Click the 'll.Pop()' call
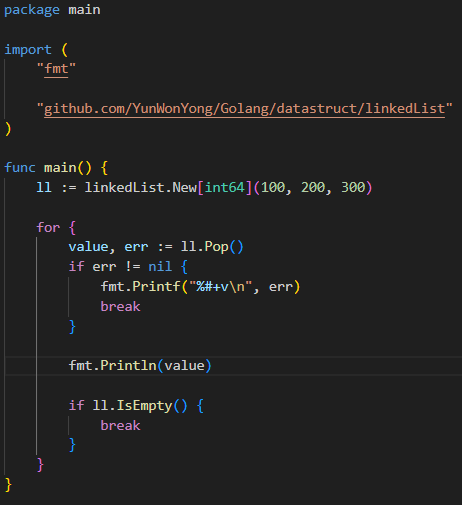462x505 pixels. [212, 247]
